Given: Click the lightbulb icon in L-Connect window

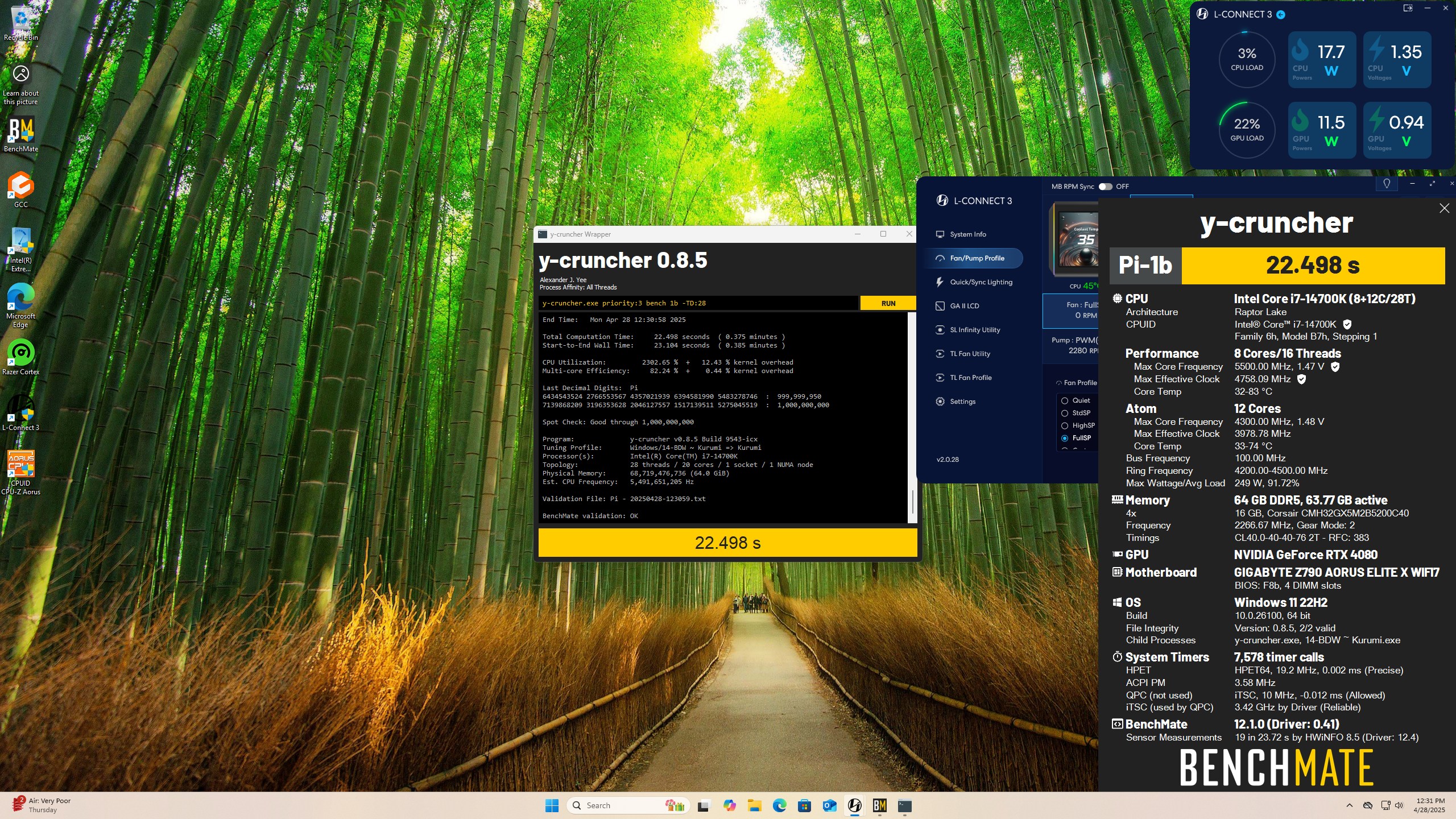Looking at the screenshot, I should pyautogui.click(x=1387, y=184).
